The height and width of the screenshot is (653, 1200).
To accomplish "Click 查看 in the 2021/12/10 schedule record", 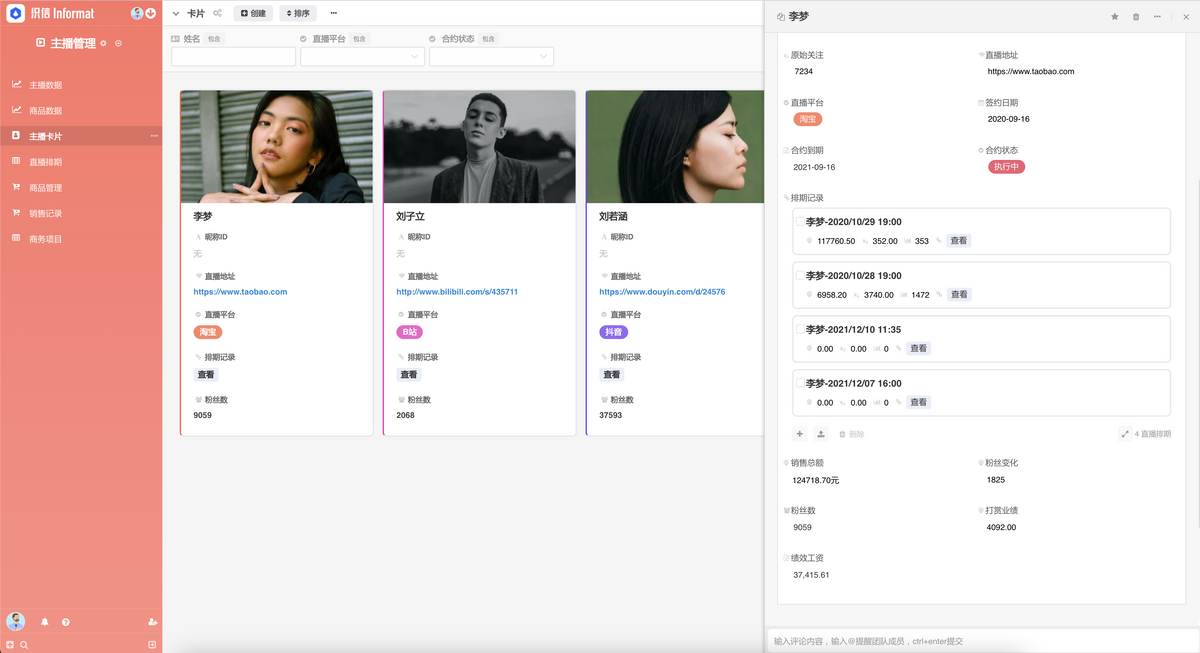I will coord(918,349).
